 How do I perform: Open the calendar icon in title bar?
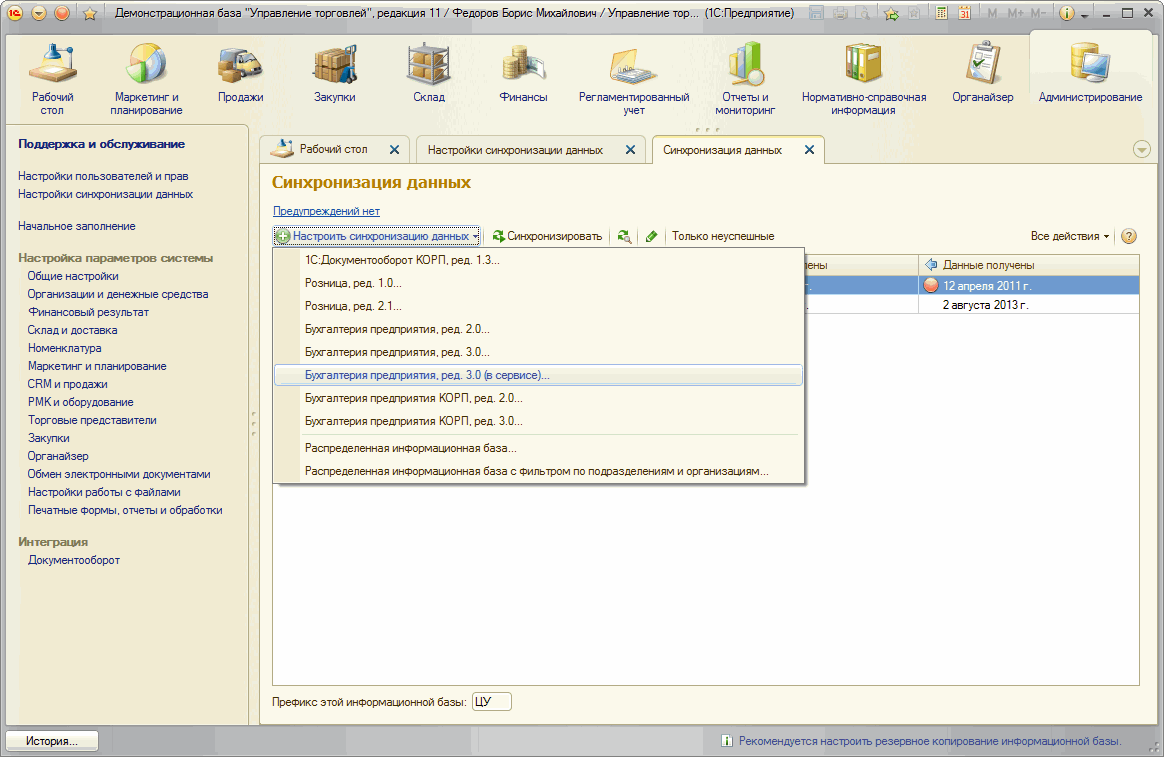coord(964,13)
